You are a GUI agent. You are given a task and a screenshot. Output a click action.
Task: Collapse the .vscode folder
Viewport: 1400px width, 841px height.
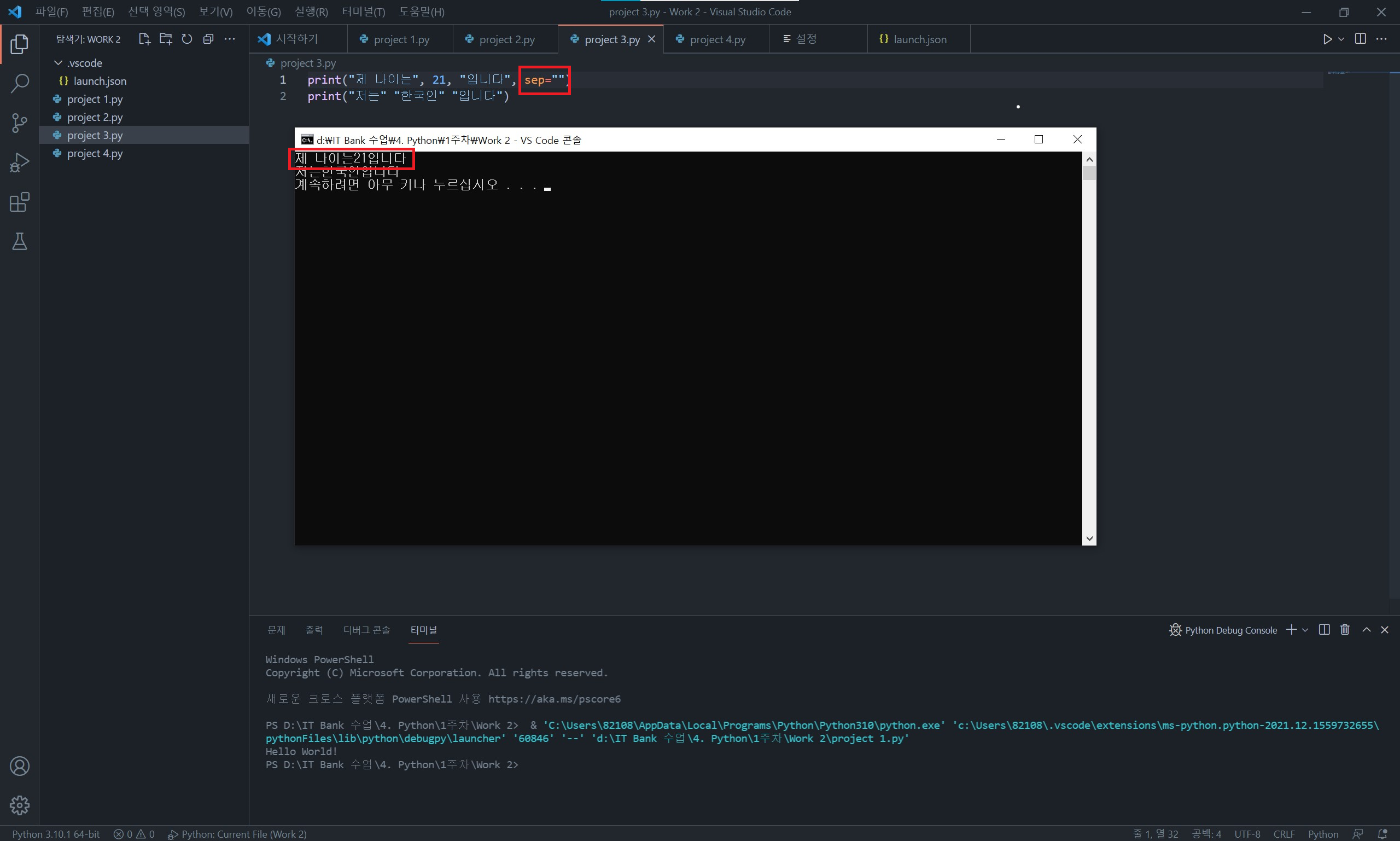coord(59,63)
